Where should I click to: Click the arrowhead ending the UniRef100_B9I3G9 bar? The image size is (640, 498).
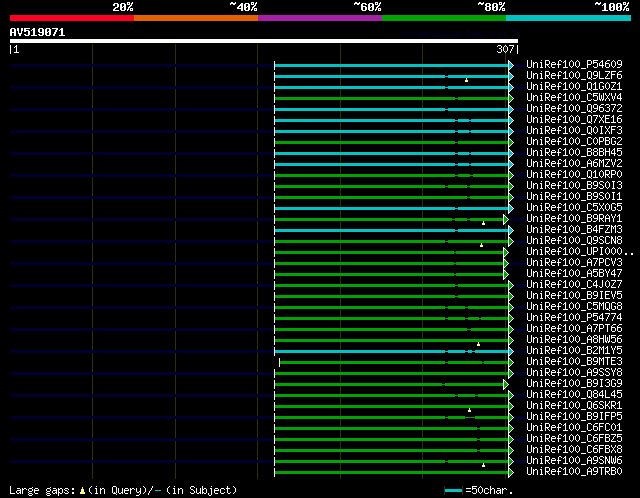506,384
